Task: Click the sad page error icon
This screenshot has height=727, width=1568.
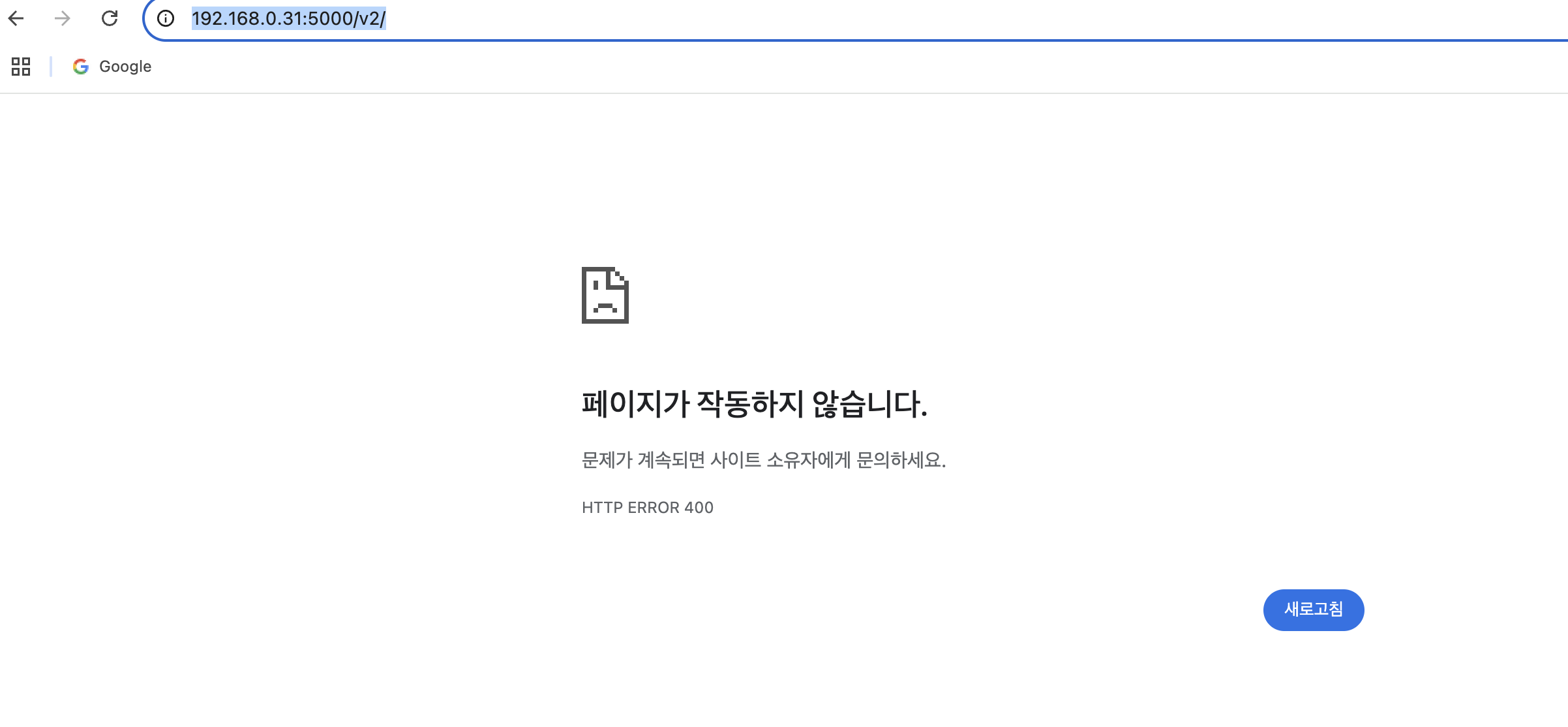Action: [605, 295]
